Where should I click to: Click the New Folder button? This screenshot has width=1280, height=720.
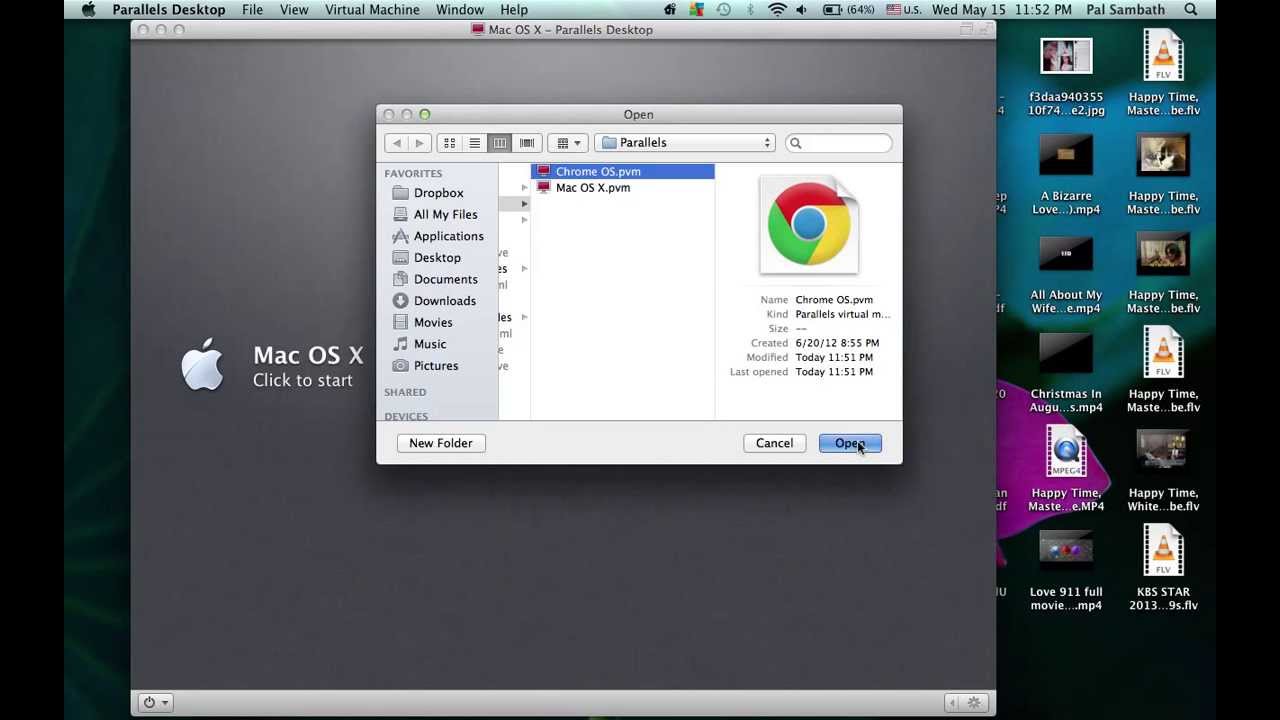coord(441,443)
